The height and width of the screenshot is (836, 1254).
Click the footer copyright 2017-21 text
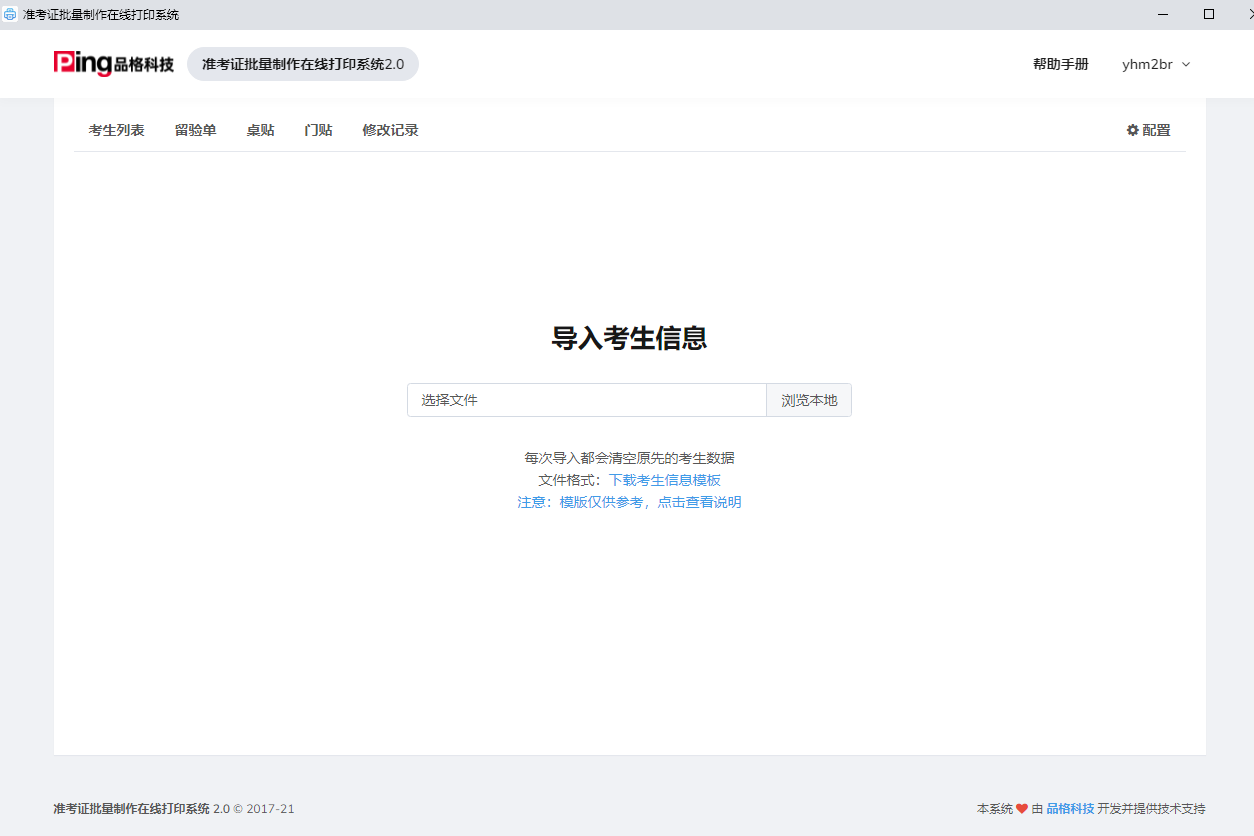[264, 808]
